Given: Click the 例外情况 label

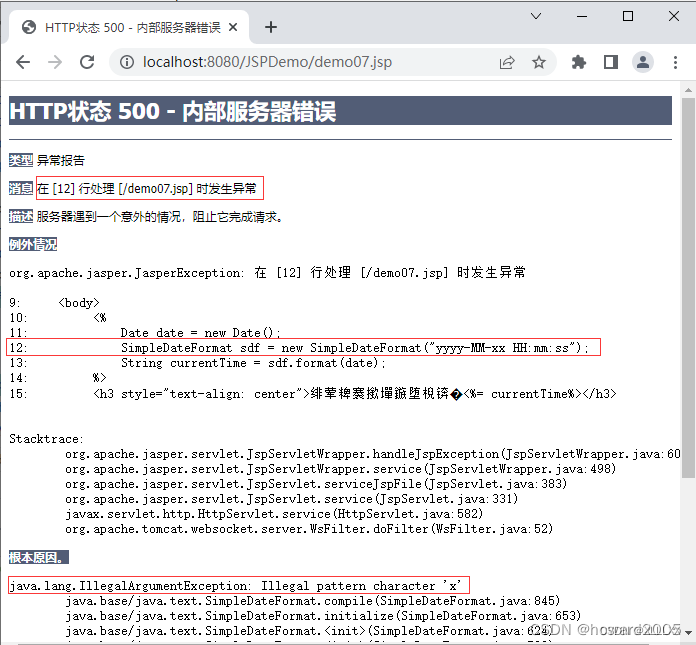Looking at the screenshot, I should [33, 245].
